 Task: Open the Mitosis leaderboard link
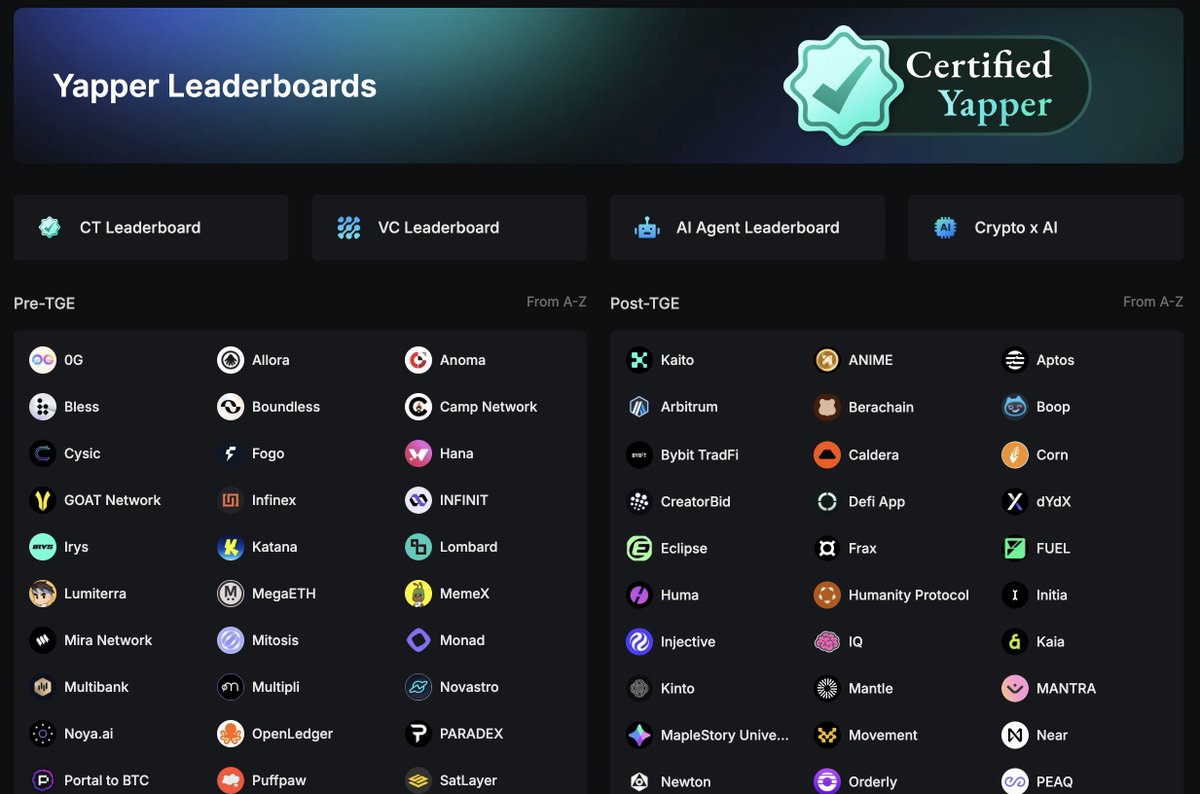coord(258,640)
